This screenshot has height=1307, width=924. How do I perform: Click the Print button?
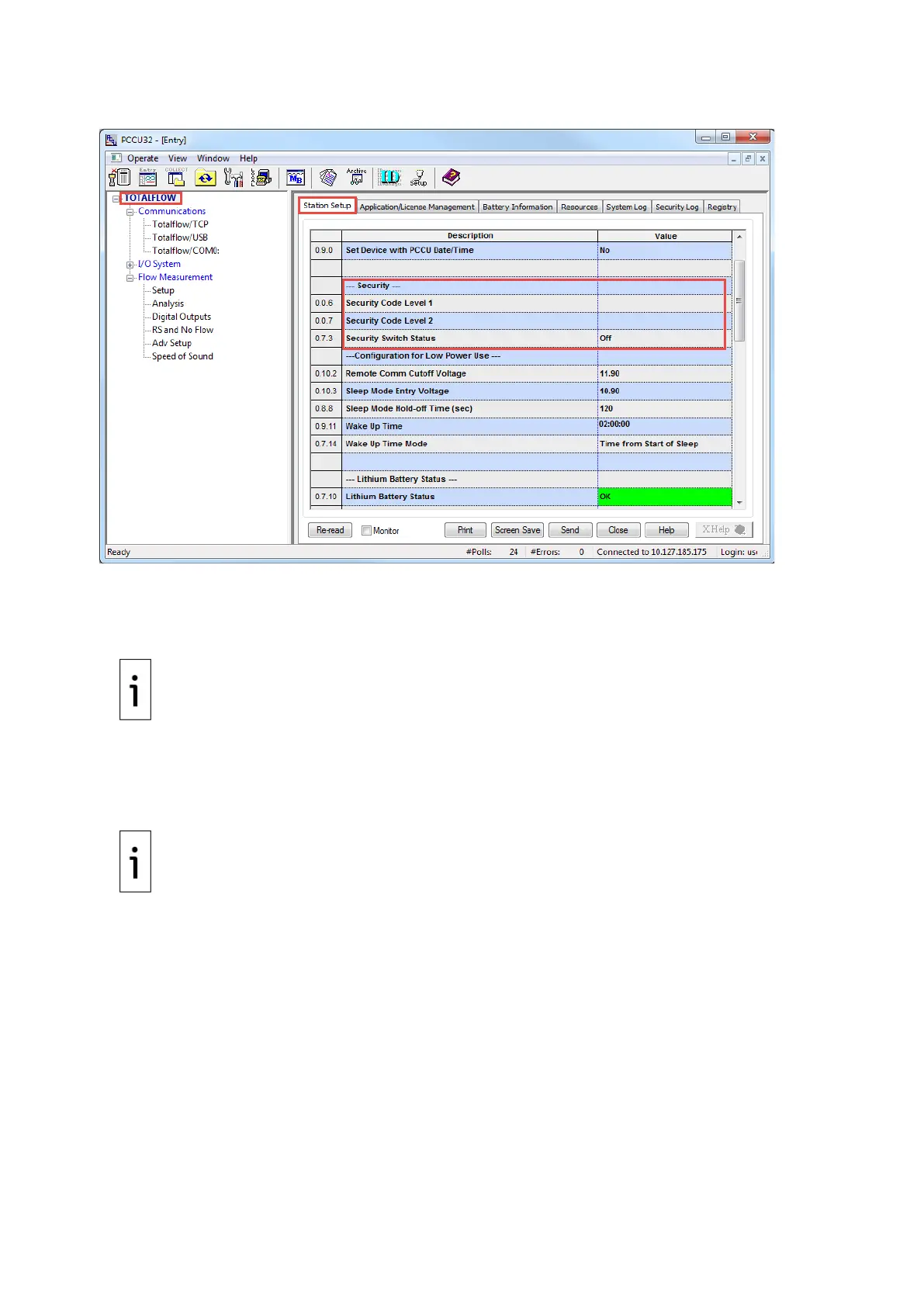pyautogui.click(x=465, y=530)
